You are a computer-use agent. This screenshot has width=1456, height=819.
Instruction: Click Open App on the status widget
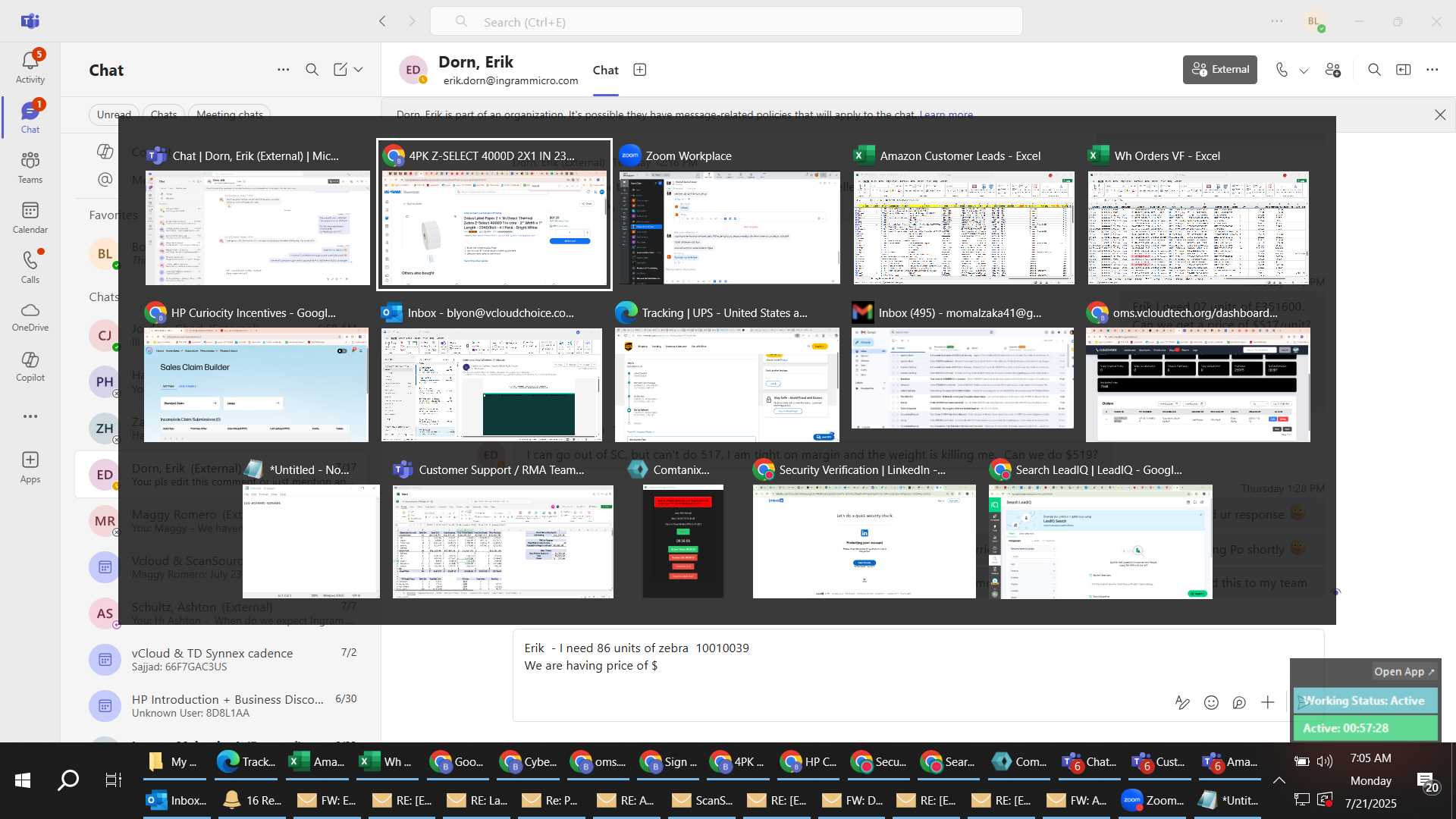tap(1404, 671)
